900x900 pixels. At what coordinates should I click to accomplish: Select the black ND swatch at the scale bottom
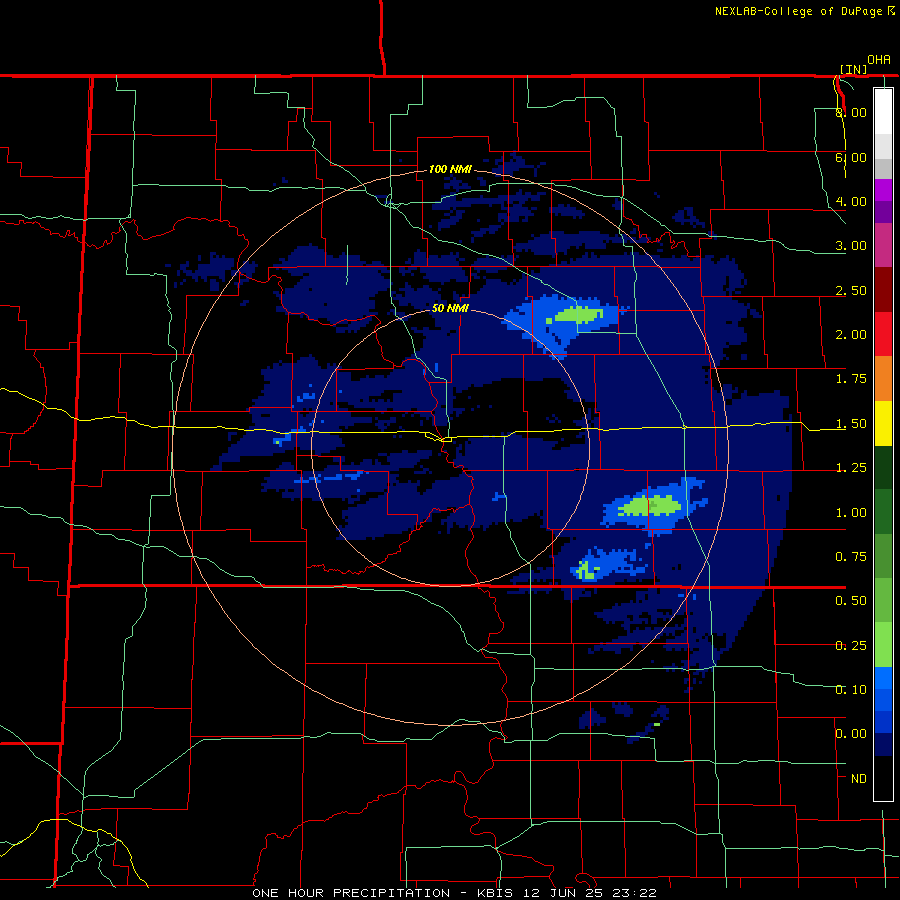pyautogui.click(x=883, y=778)
